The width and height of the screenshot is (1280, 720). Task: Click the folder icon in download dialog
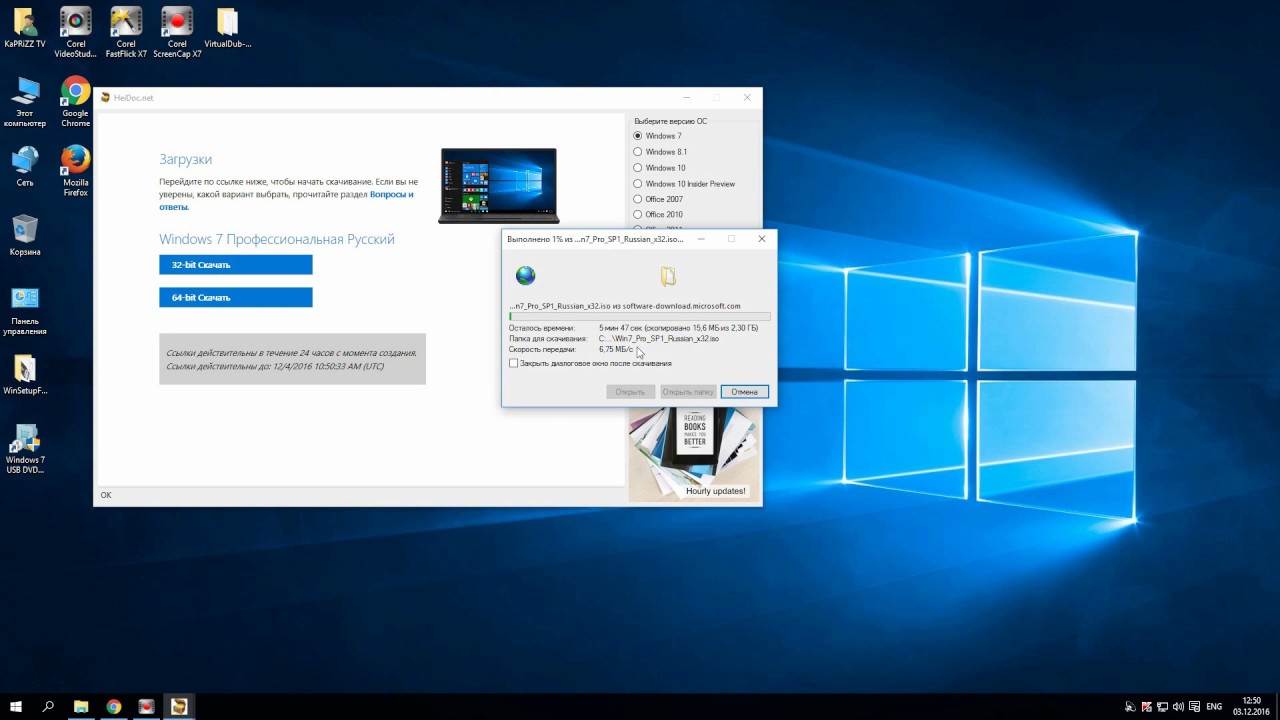pyautogui.click(x=668, y=276)
